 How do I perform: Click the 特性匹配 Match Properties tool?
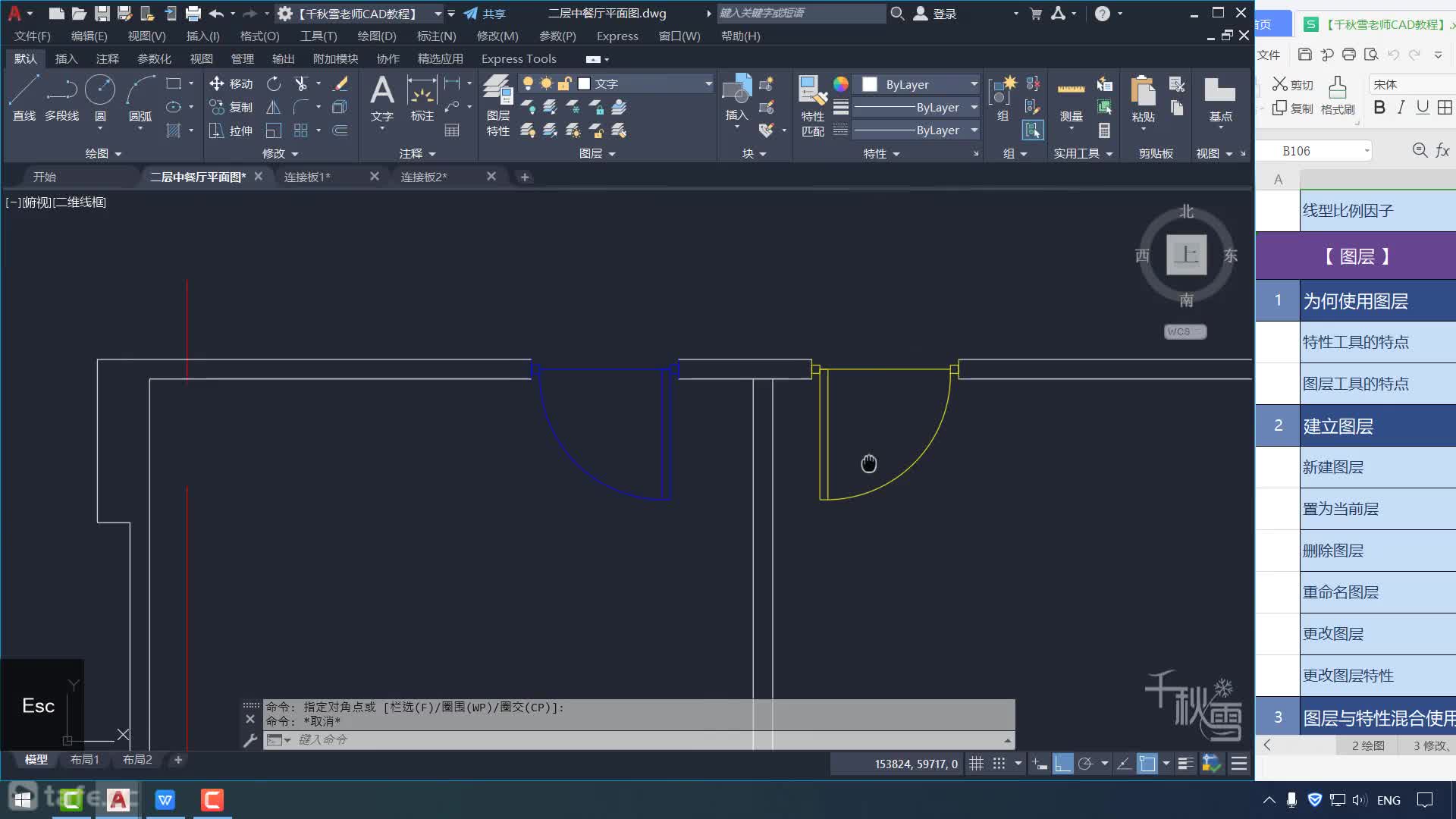[812, 106]
